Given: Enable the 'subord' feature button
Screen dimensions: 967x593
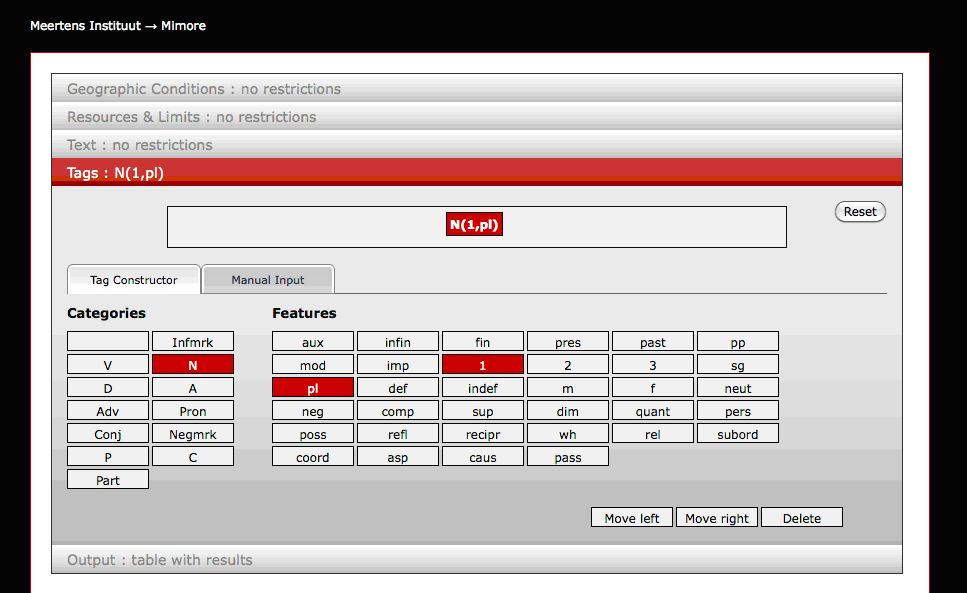Looking at the screenshot, I should (x=737, y=434).
